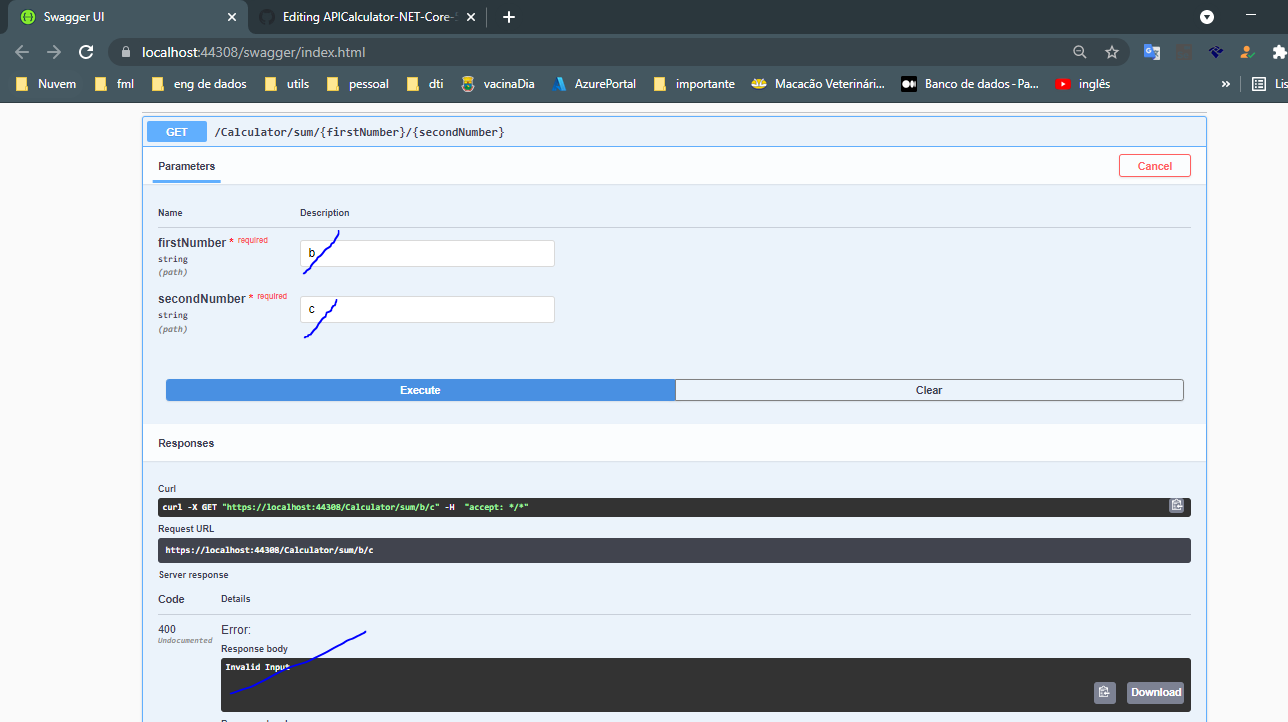This screenshot has width=1288, height=722.
Task: Copy the response body with the clipboard icon
Action: [x=1105, y=692]
